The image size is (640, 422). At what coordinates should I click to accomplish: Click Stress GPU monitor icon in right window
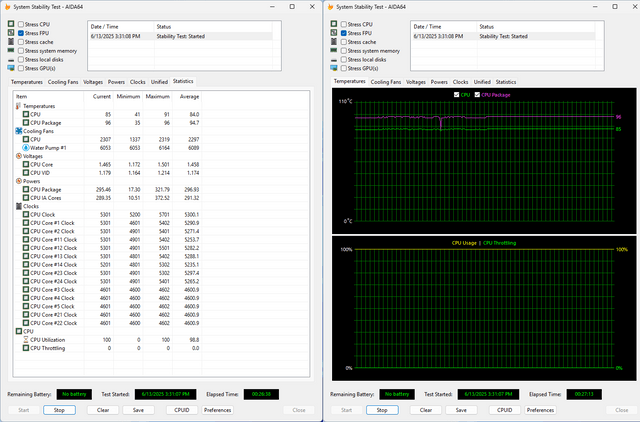(334, 68)
